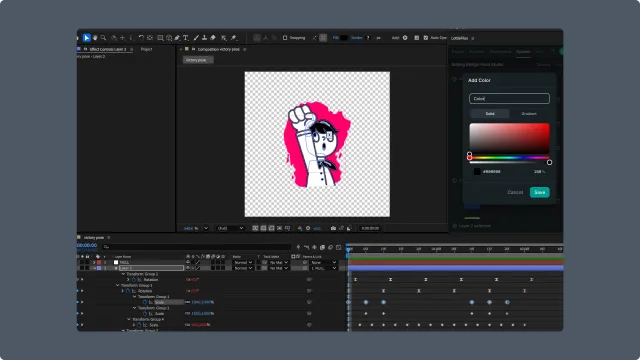The width and height of the screenshot is (640, 360).
Task: Collapse Transform: Group 2 in timeline
Action: tap(123, 274)
